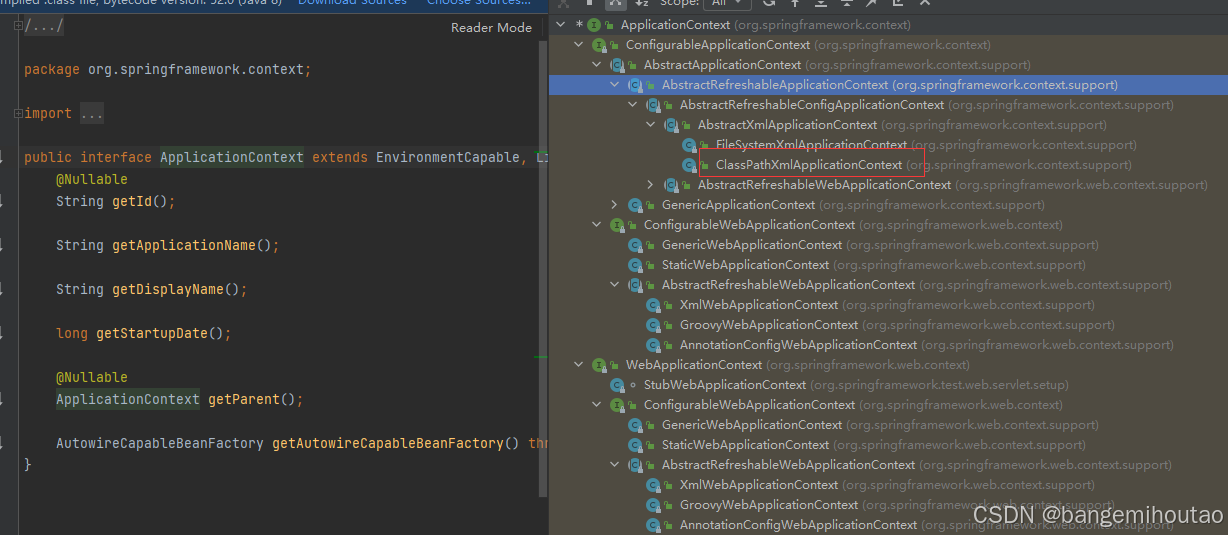Collapse the AbstractXmlApplicationContext node
The image size is (1228, 535).
click(651, 125)
